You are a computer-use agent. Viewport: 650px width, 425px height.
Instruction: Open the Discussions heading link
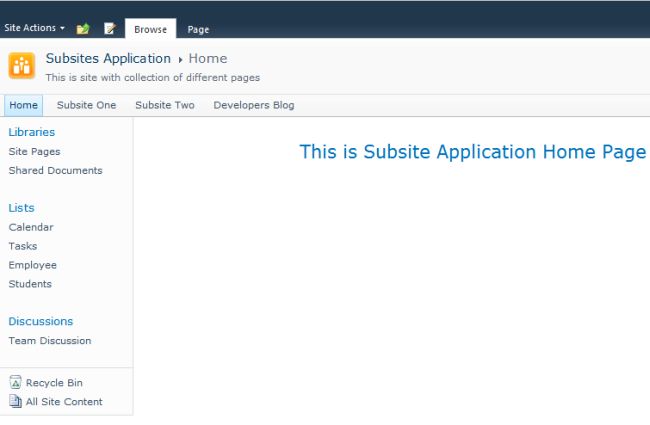coord(41,321)
